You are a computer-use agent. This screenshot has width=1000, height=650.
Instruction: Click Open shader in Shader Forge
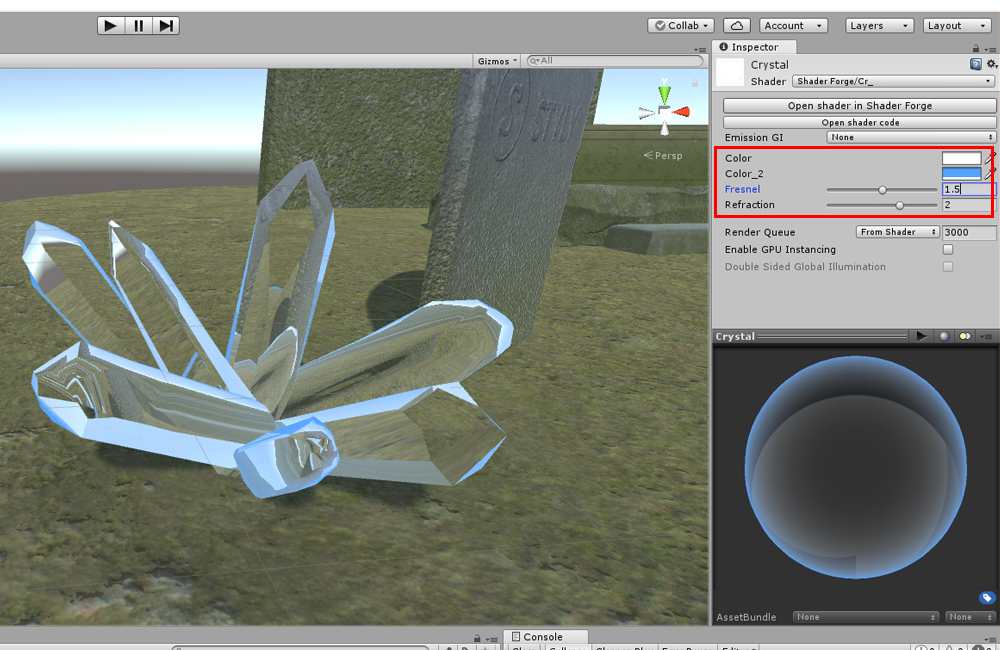[x=859, y=106]
